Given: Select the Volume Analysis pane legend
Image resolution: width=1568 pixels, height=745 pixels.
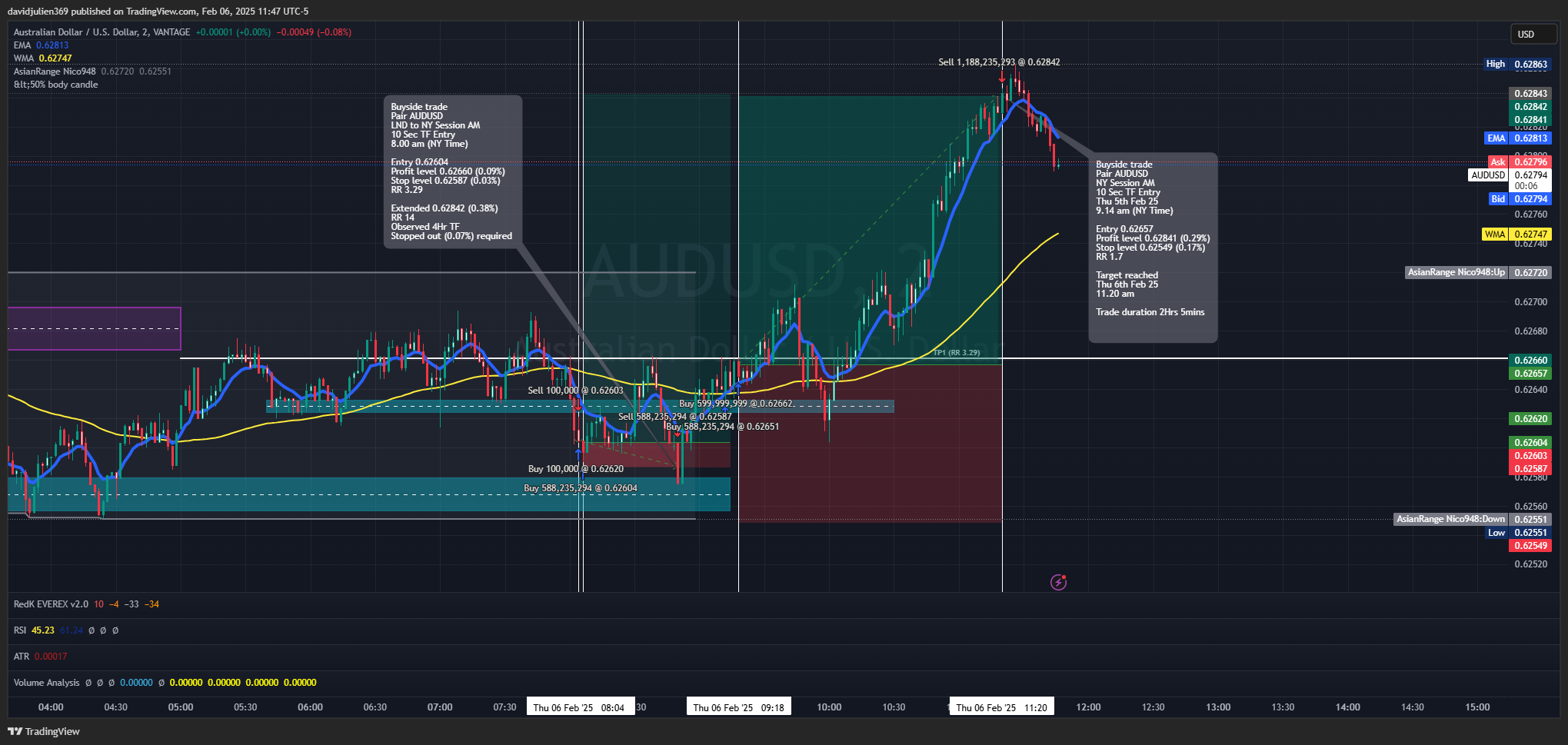Looking at the screenshot, I should [x=165, y=683].
